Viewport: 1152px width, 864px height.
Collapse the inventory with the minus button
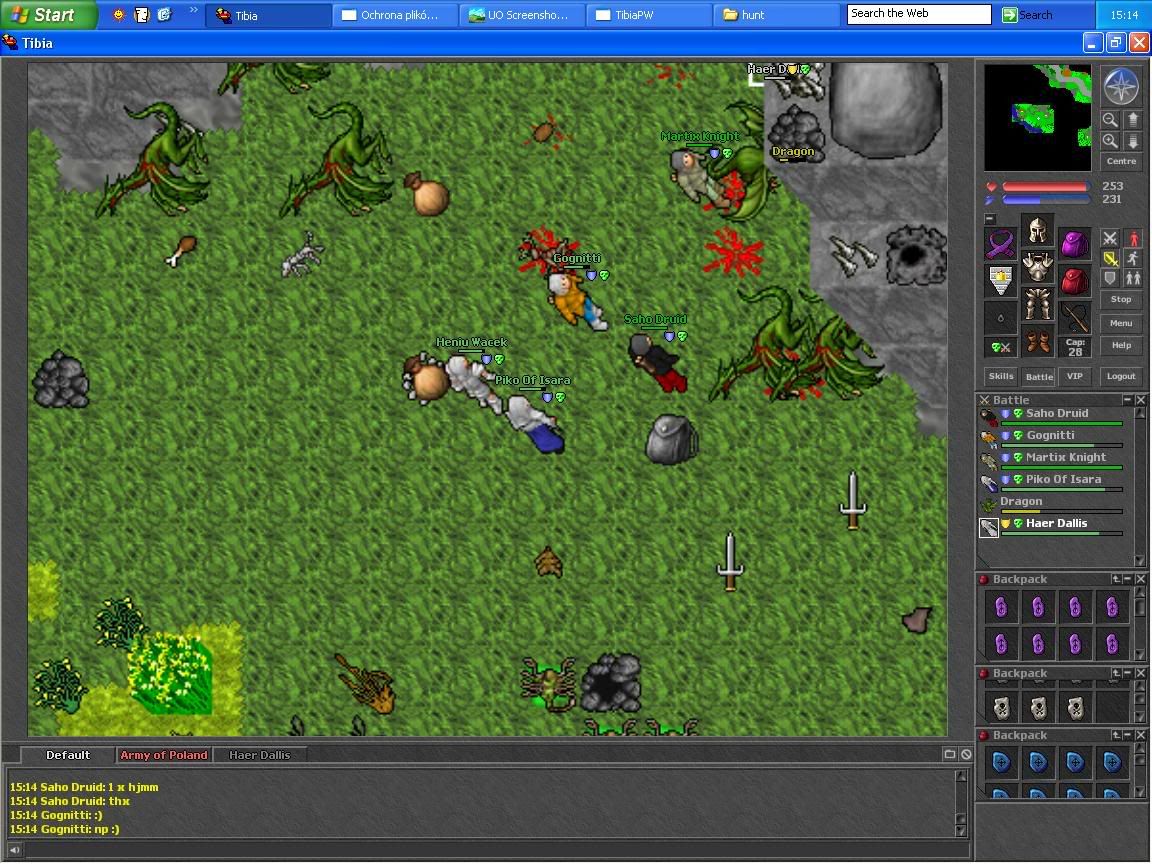coord(990,219)
